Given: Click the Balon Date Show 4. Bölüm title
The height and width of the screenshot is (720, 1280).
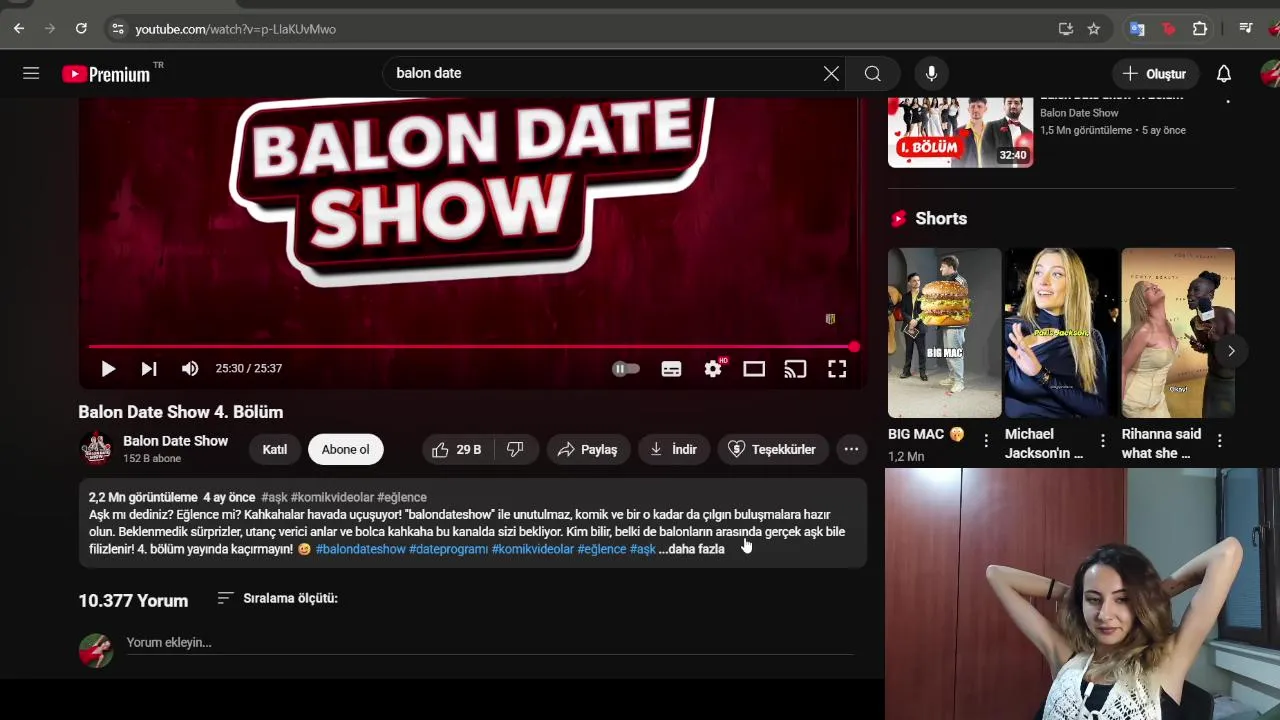Looking at the screenshot, I should 181,412.
